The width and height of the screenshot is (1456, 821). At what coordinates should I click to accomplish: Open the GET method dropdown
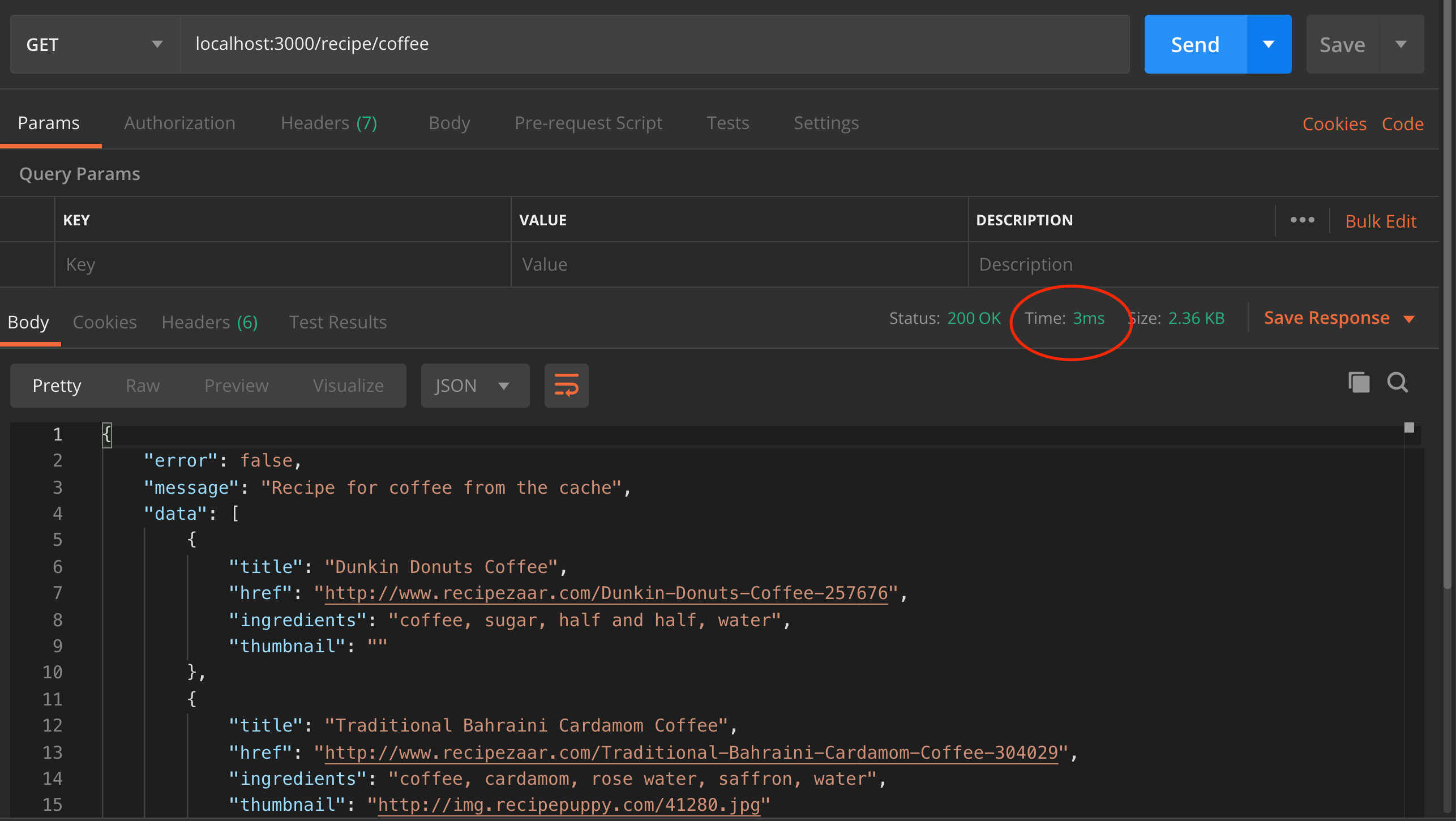[95, 44]
